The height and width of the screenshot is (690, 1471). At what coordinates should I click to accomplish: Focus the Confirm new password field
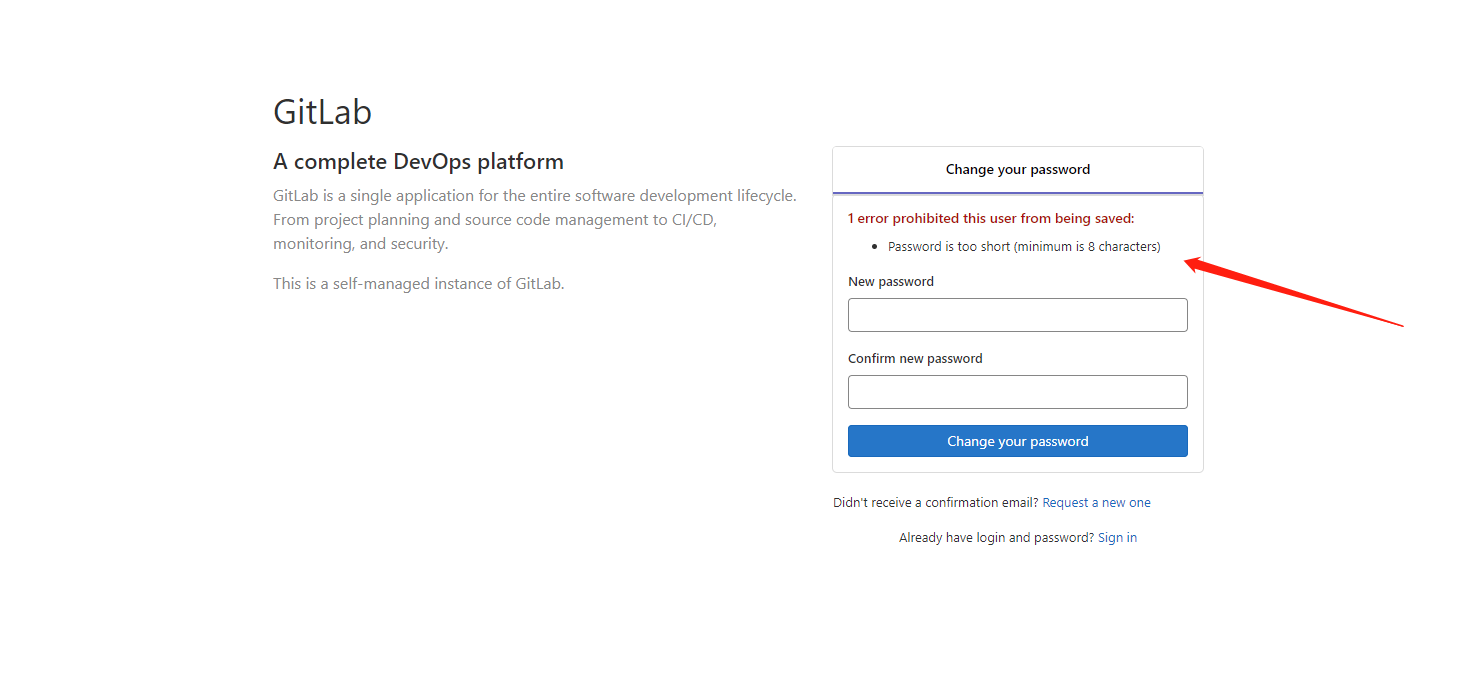[1017, 392]
